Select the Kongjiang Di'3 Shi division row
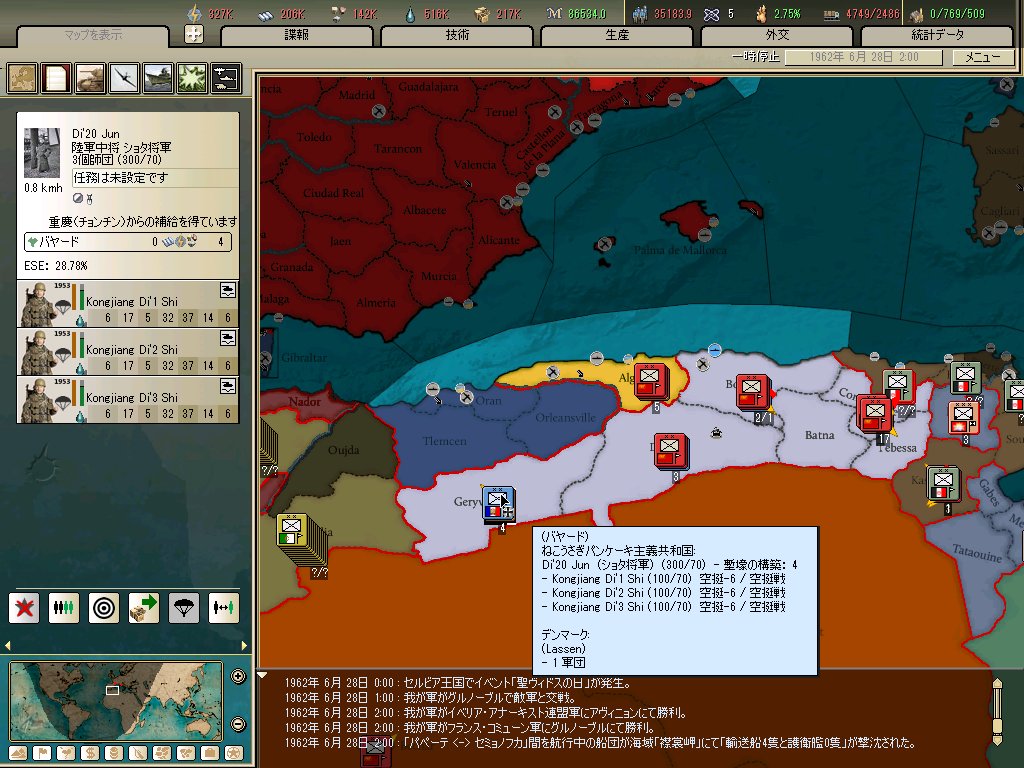This screenshot has width=1024, height=768. coord(128,400)
